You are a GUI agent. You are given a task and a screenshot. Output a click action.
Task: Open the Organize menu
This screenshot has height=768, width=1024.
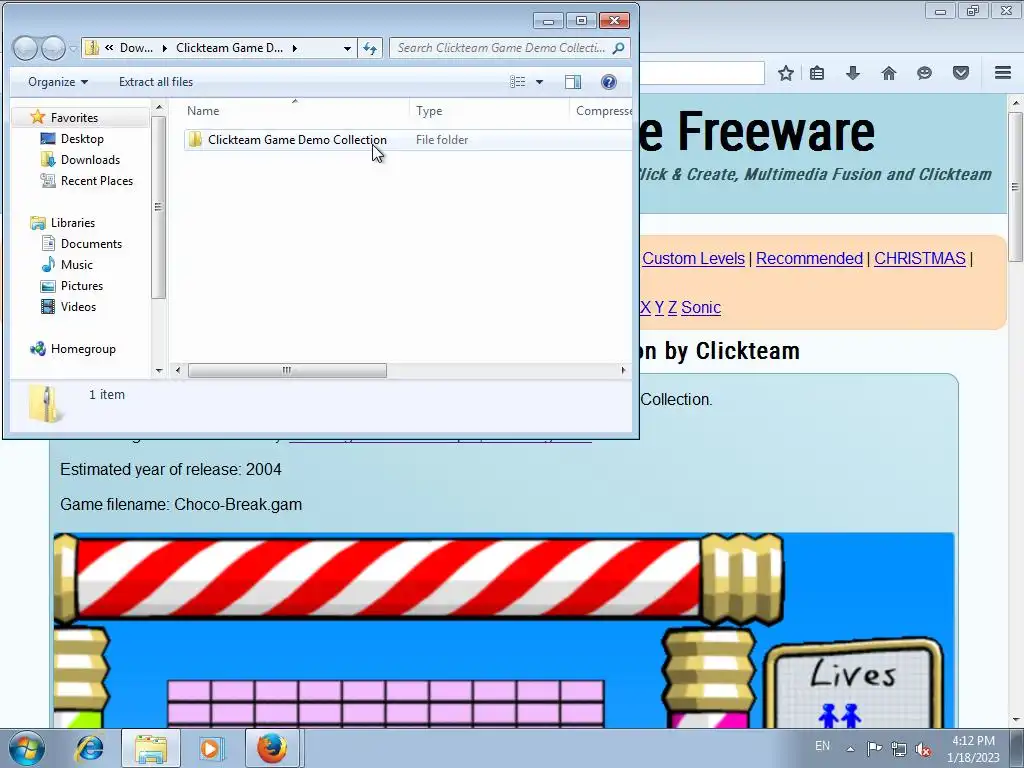57,82
